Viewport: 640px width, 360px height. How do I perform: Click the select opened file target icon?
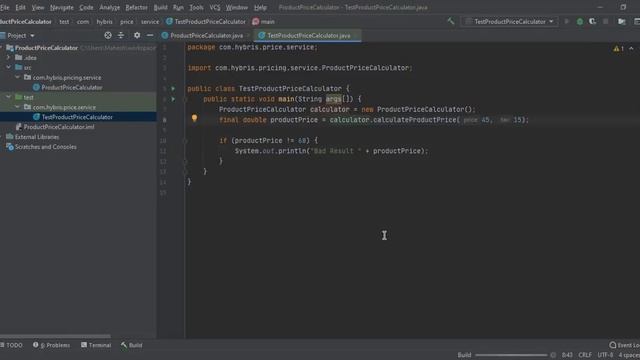108,36
